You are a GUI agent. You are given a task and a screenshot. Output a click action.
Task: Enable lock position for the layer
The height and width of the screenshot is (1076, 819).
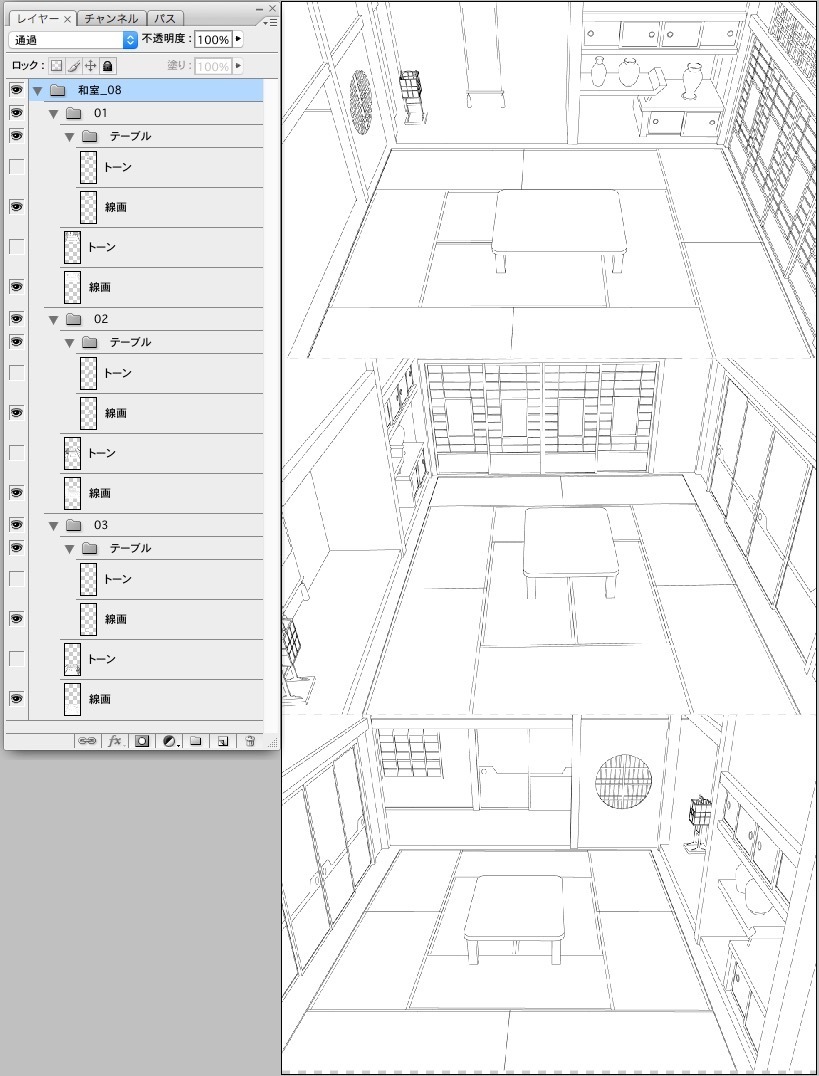click(x=88, y=65)
